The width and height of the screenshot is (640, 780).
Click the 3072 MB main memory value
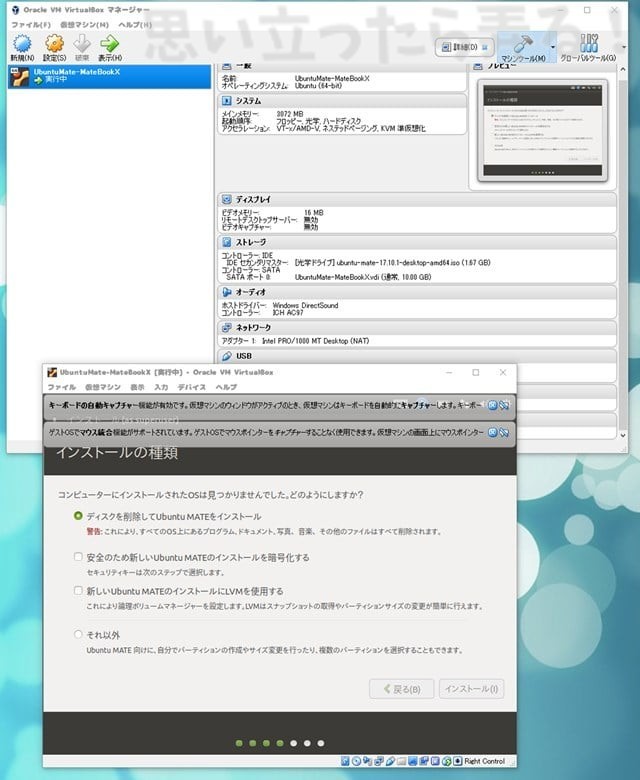coord(290,114)
